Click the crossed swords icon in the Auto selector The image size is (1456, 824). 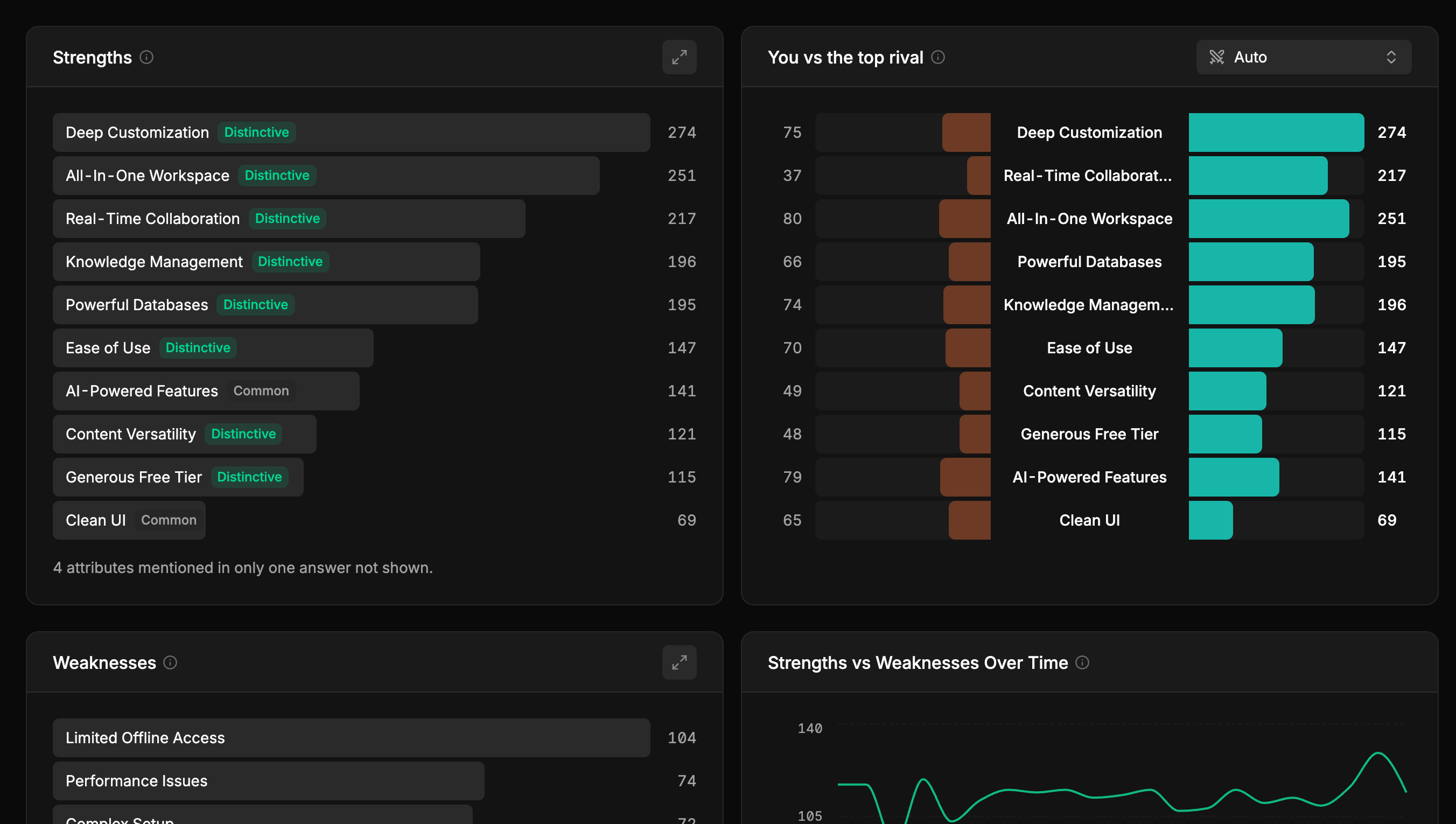pyautogui.click(x=1217, y=57)
